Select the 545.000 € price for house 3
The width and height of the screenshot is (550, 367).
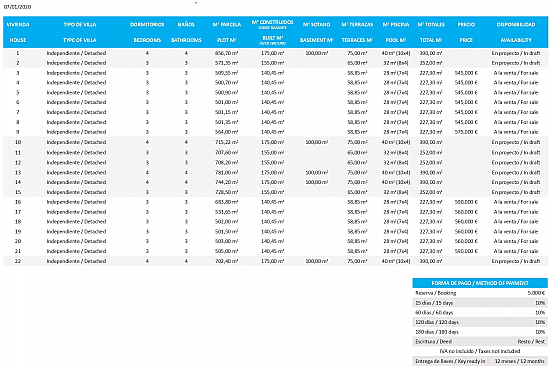click(x=466, y=73)
